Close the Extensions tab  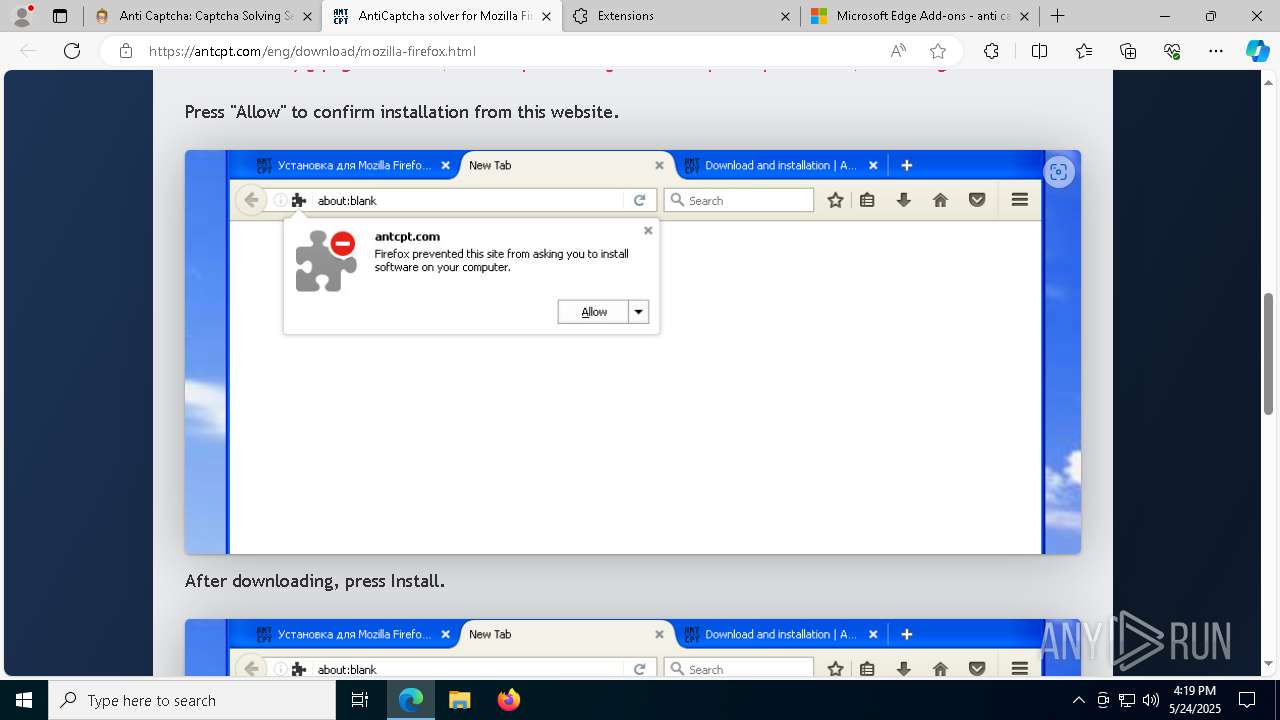tap(785, 16)
